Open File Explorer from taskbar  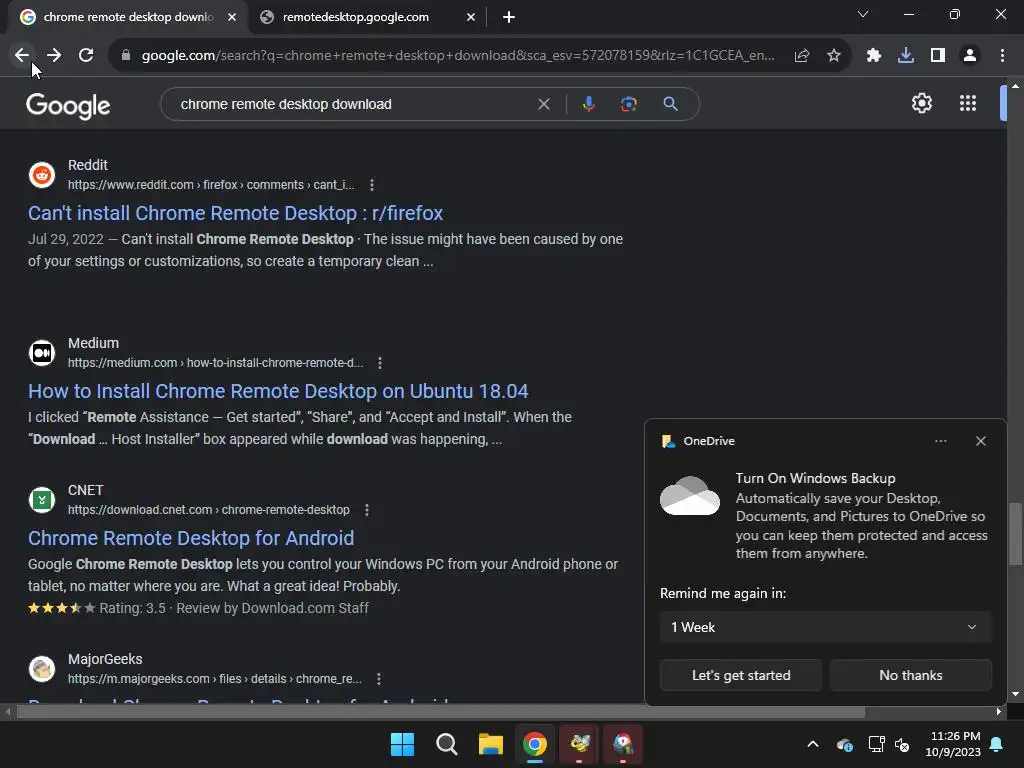(490, 744)
